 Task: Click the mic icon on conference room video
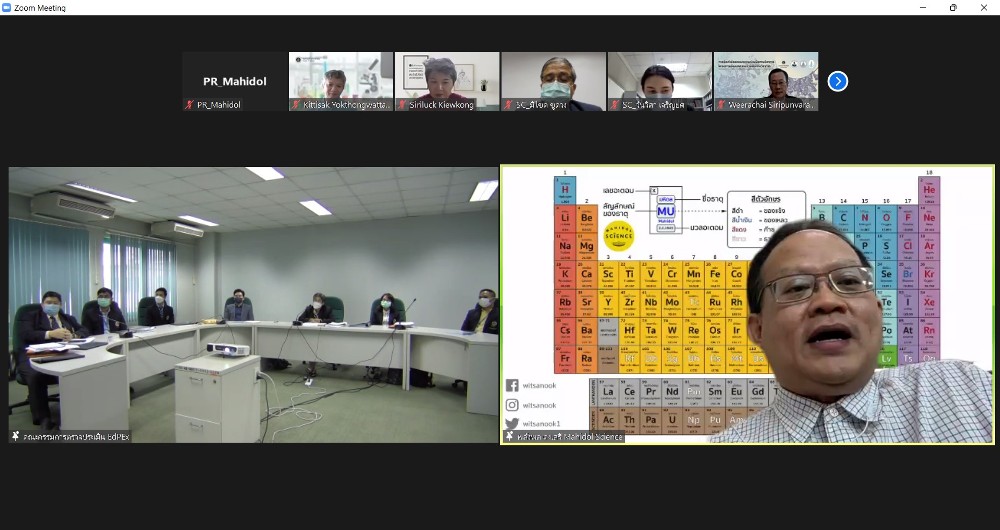tap(16, 436)
